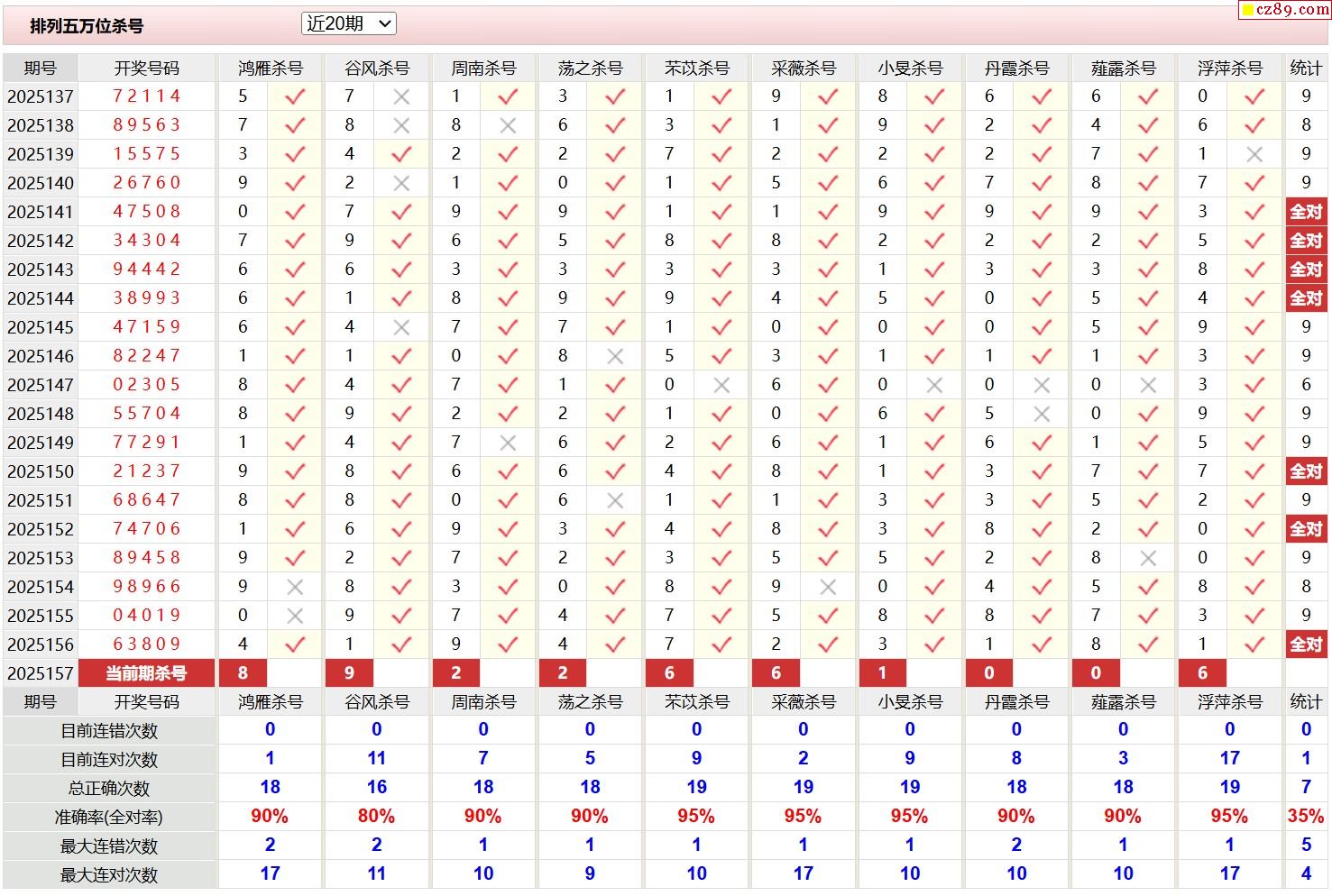1332x896 pixels.
Task: Select the 最大连错次数 row label
Action: (x=109, y=846)
